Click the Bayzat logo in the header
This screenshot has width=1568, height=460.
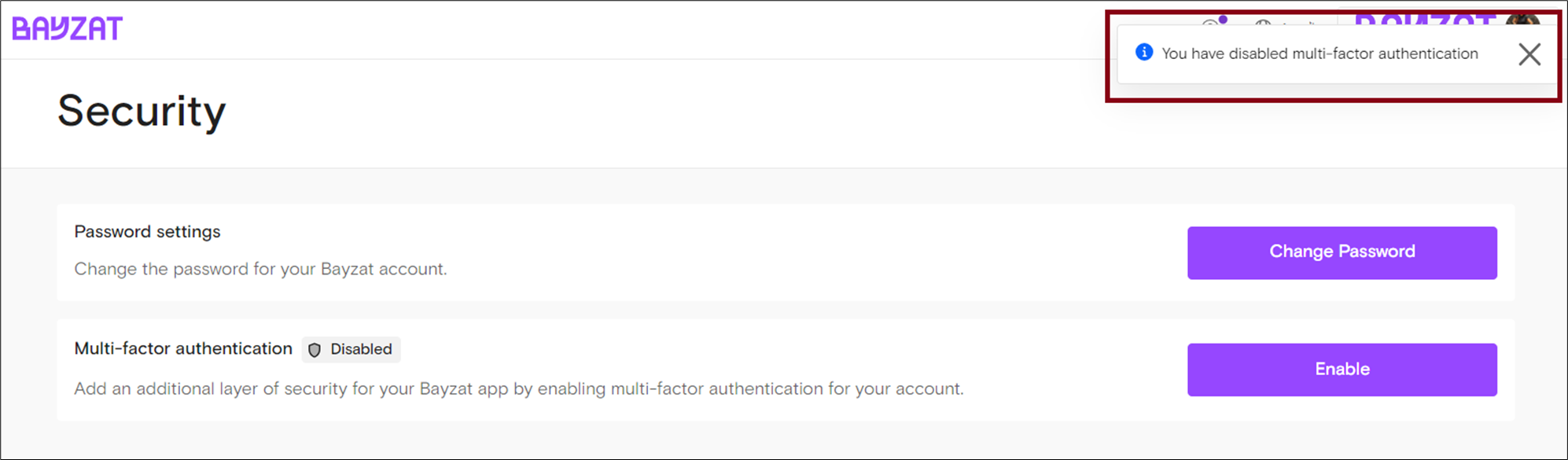click(68, 28)
